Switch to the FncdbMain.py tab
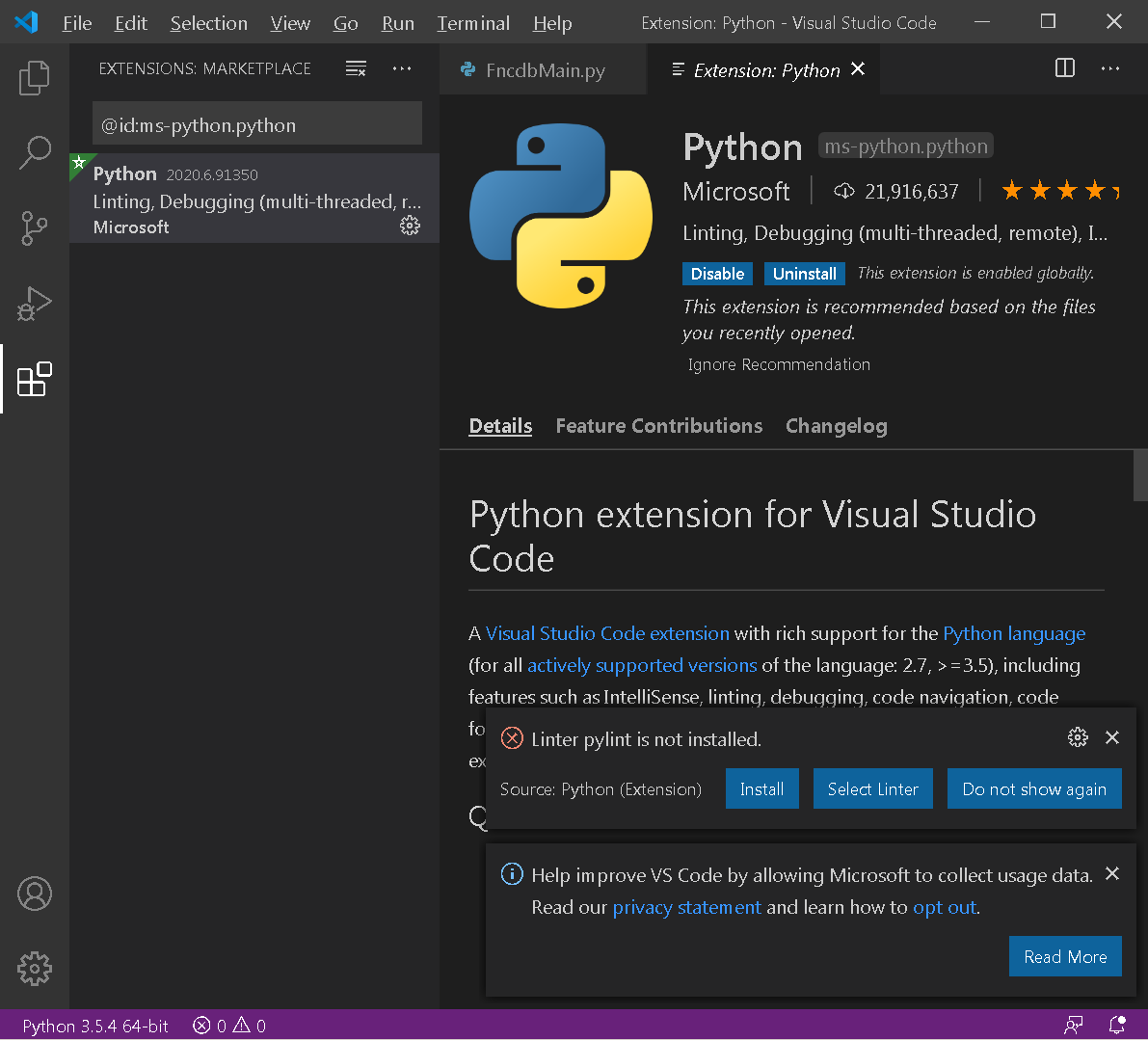The image size is (1148, 1041). tap(543, 69)
